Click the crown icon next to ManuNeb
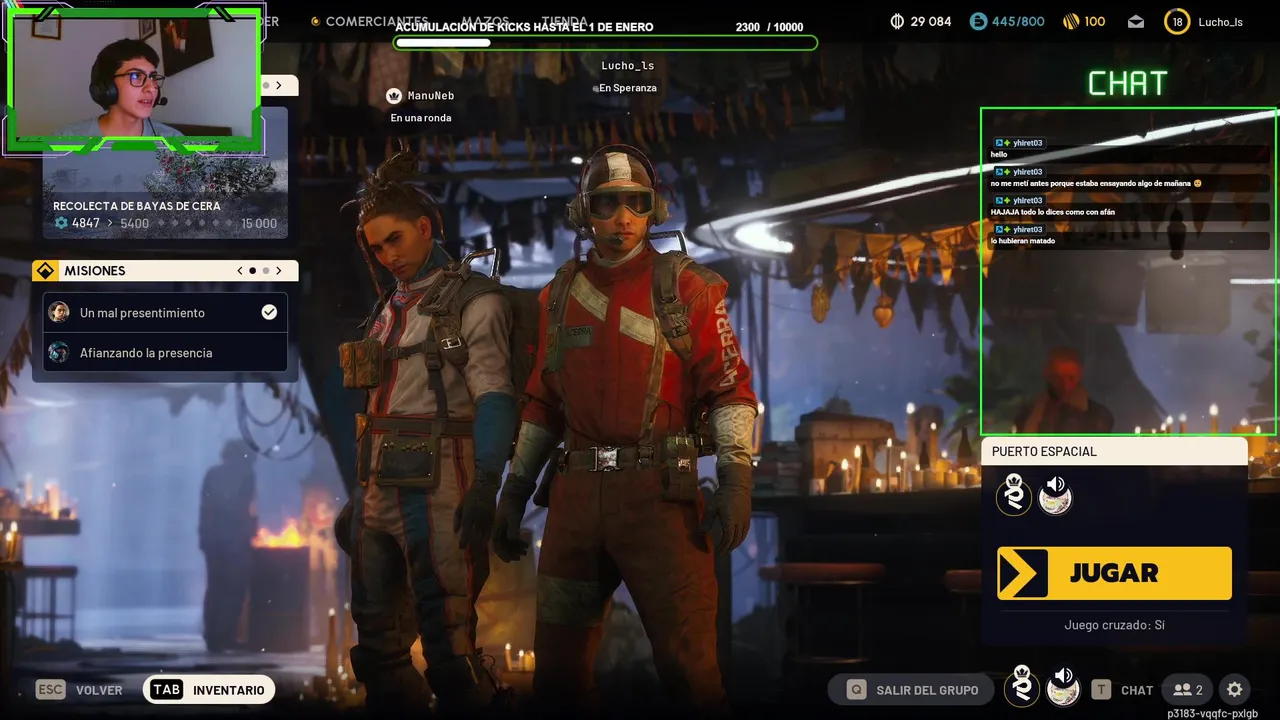1280x720 pixels. tap(395, 95)
